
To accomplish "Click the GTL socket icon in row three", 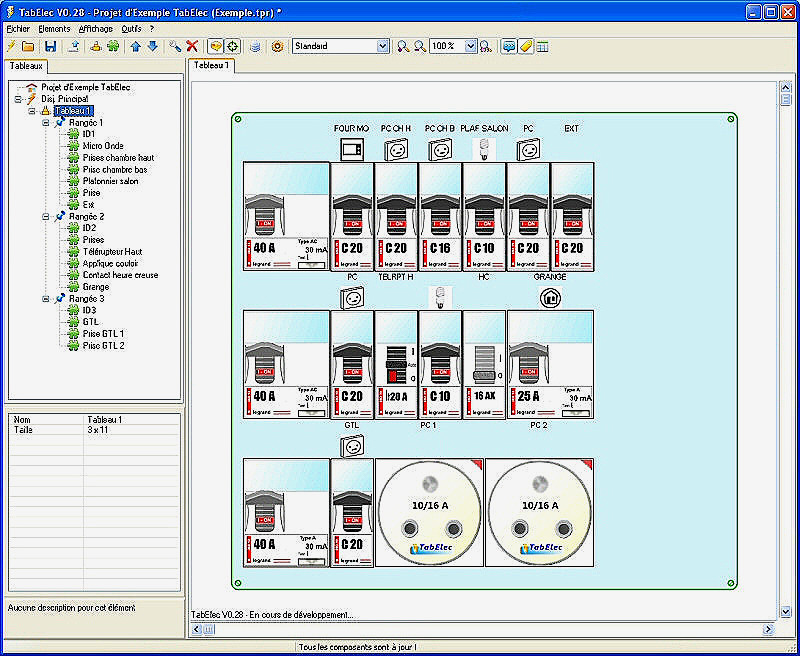I will 353,446.
